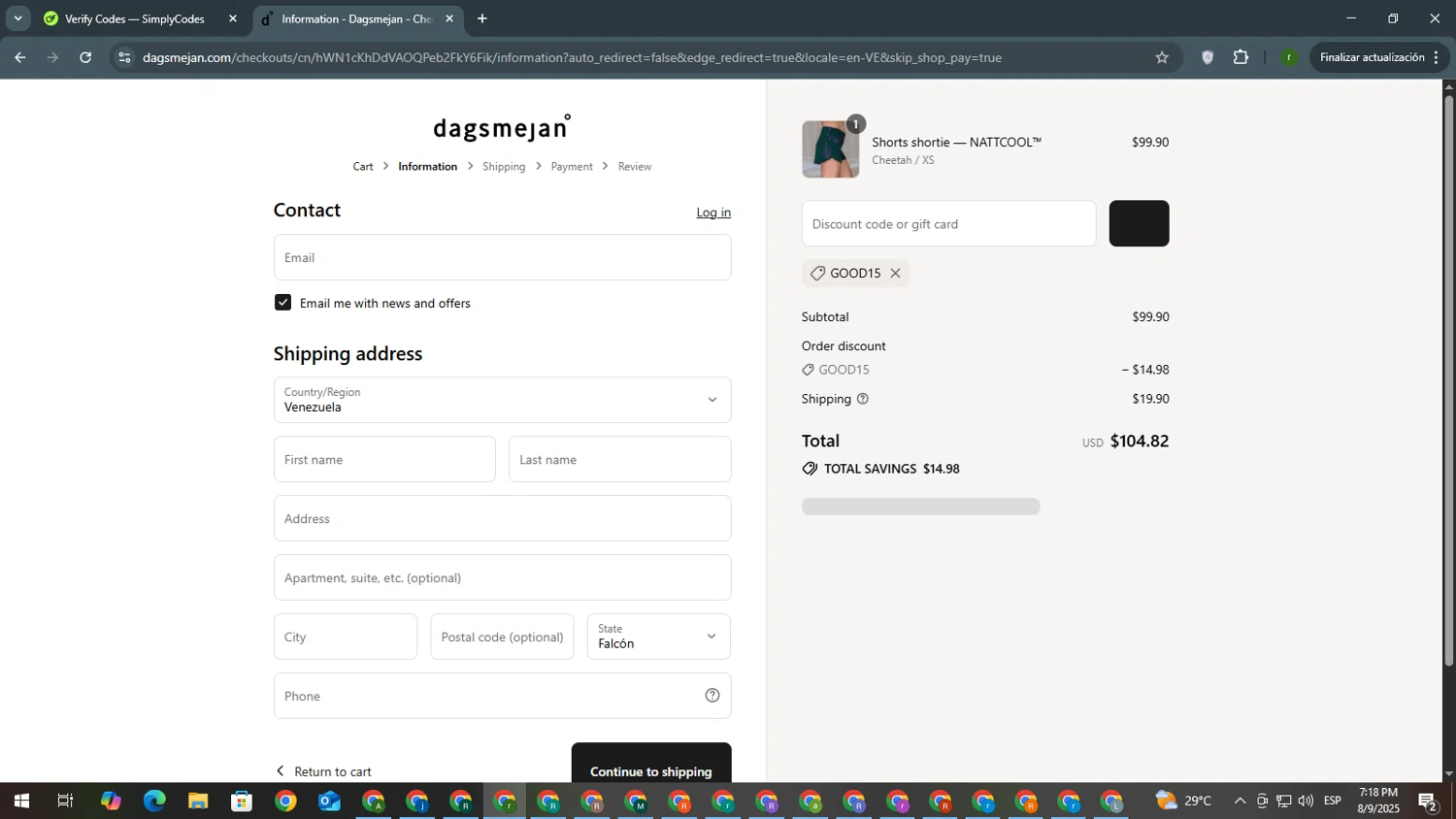The image size is (1456, 819).
Task: Open Outlook from the taskbar
Action: pos(329,802)
